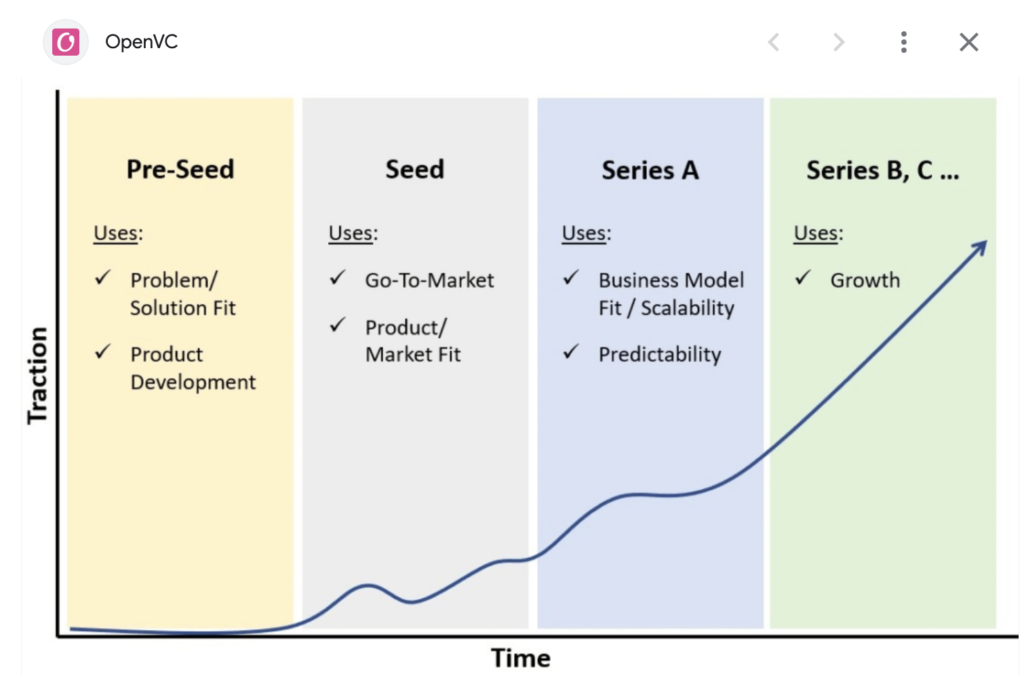The height and width of the screenshot is (688, 1024).
Task: Click the Go-To-Market checkmark
Action: 338,278
